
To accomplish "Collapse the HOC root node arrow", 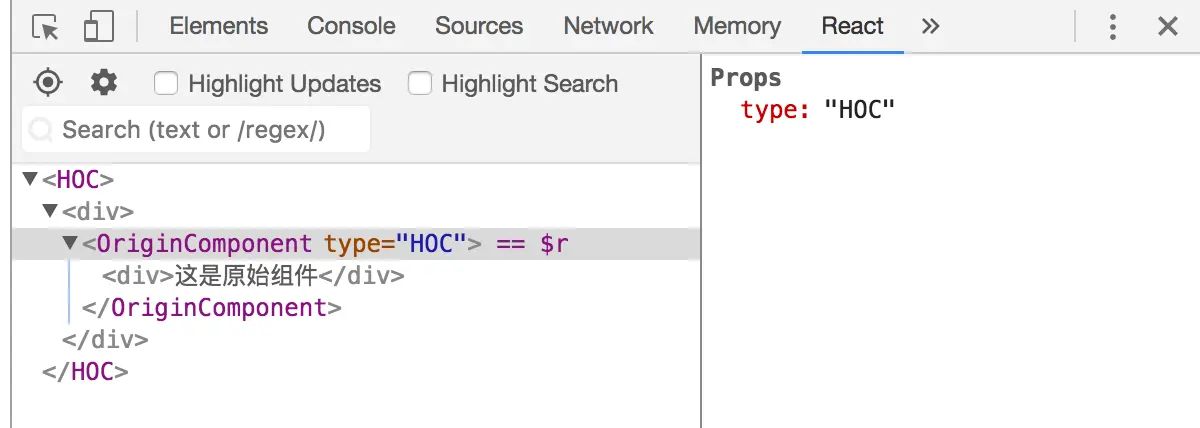I will (x=29, y=180).
